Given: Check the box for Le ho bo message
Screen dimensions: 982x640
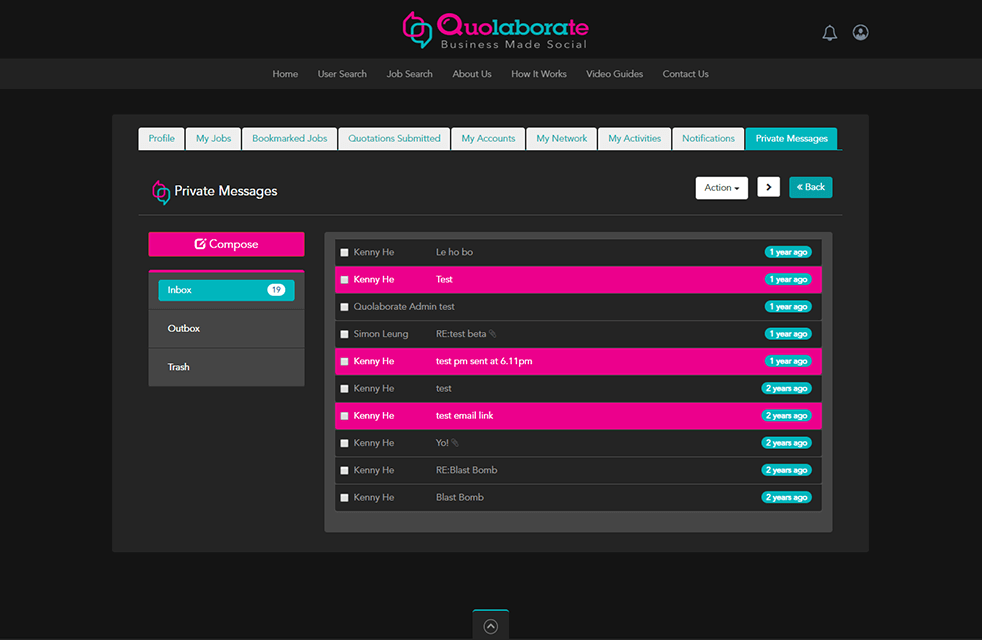Looking at the screenshot, I should tap(345, 253).
